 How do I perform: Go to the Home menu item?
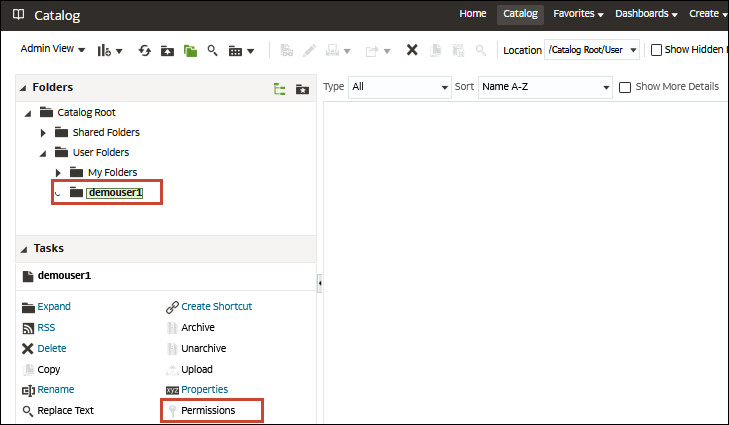(x=472, y=13)
